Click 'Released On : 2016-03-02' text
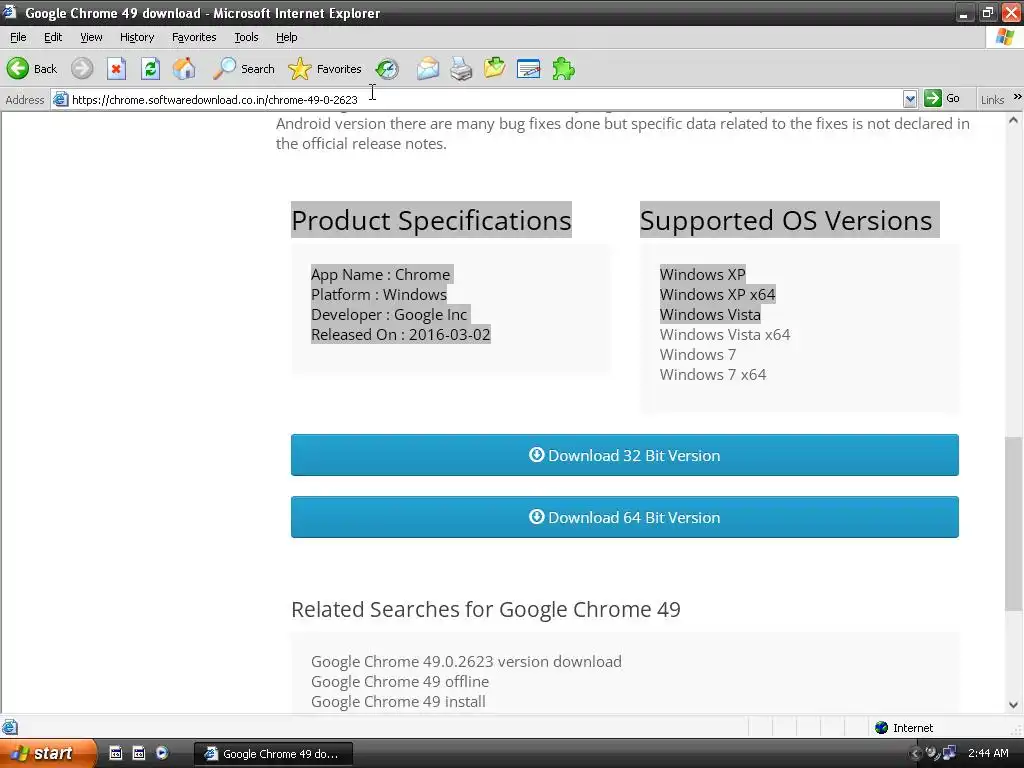 pos(400,334)
